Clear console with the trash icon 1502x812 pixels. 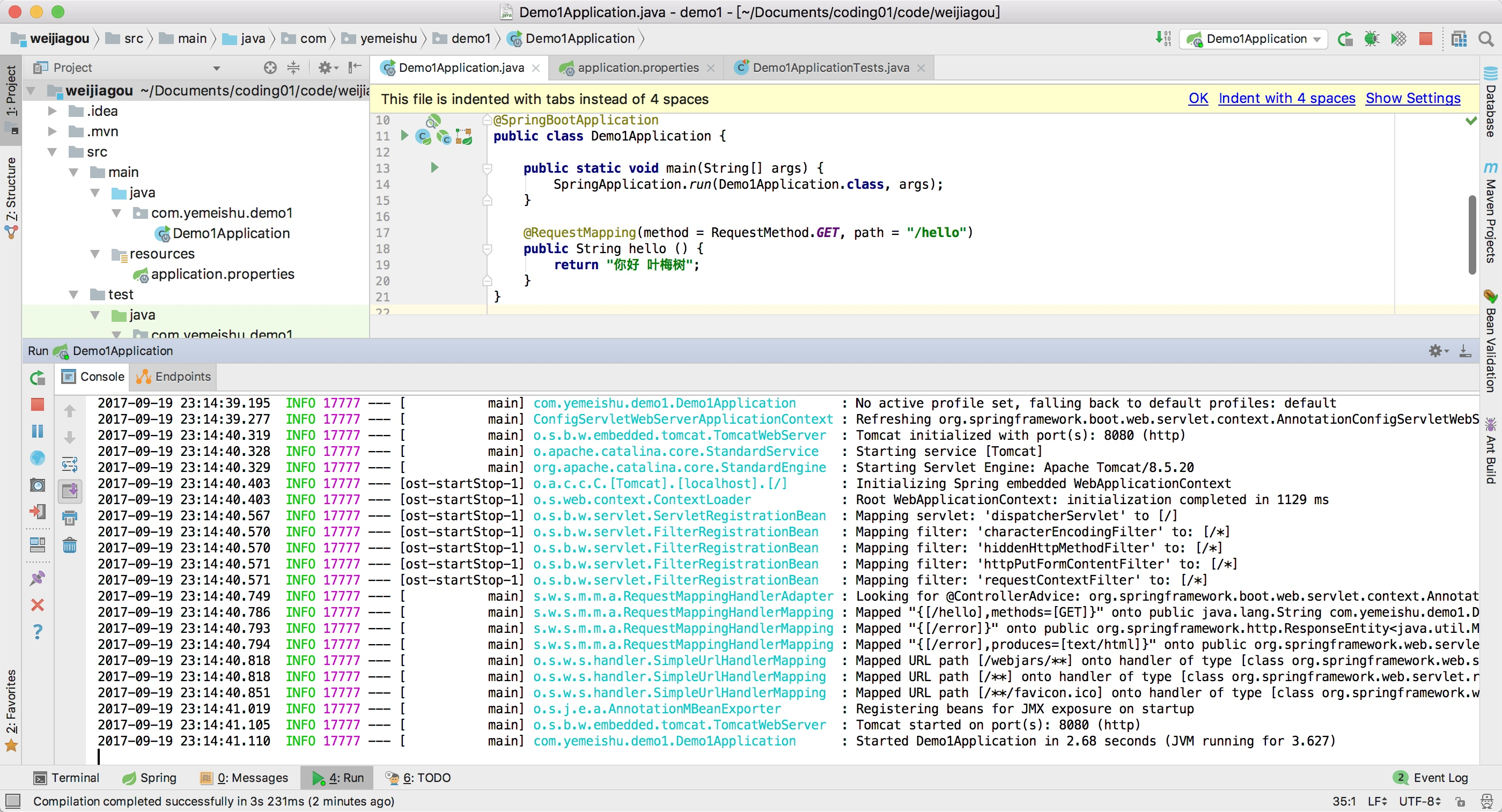tap(69, 545)
